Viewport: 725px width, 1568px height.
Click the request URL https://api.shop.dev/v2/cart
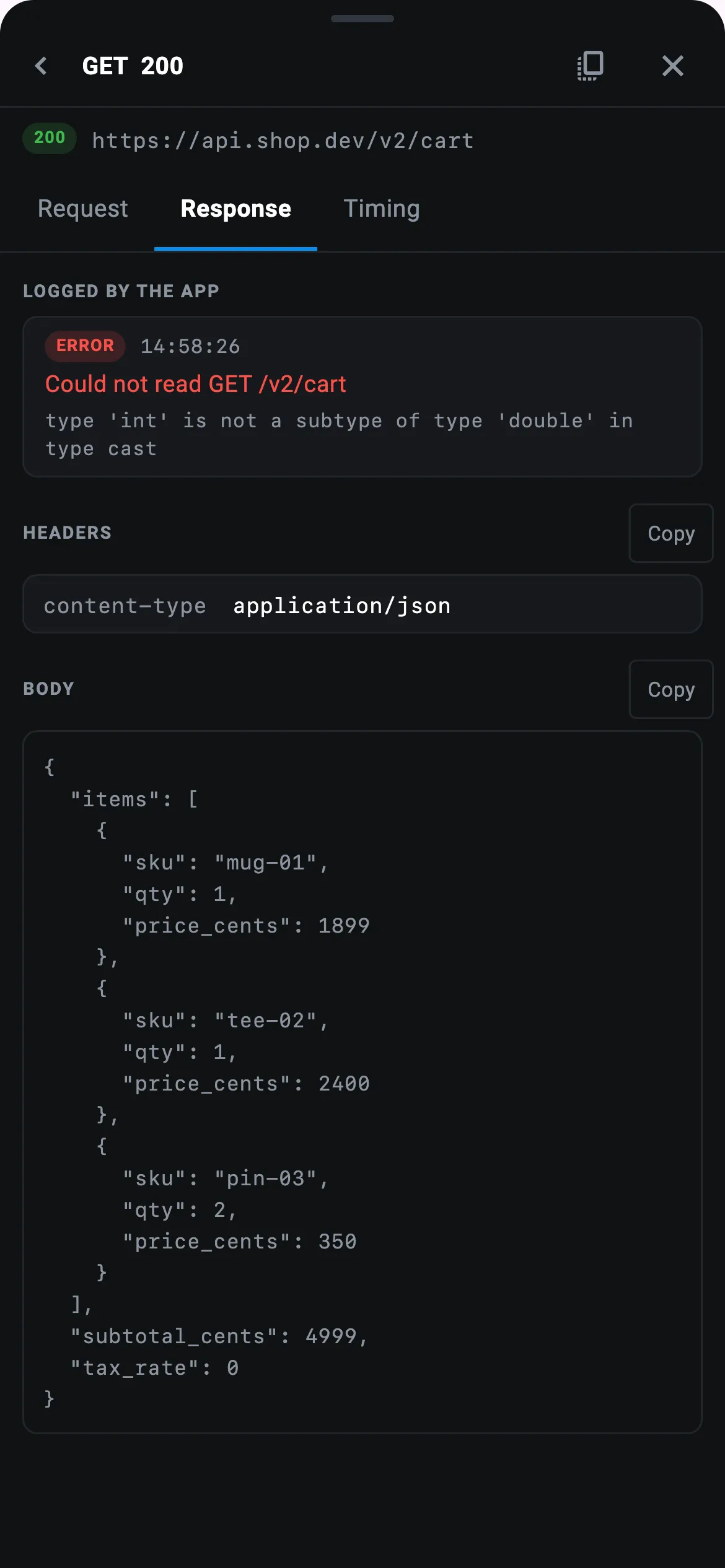pyautogui.click(x=283, y=141)
